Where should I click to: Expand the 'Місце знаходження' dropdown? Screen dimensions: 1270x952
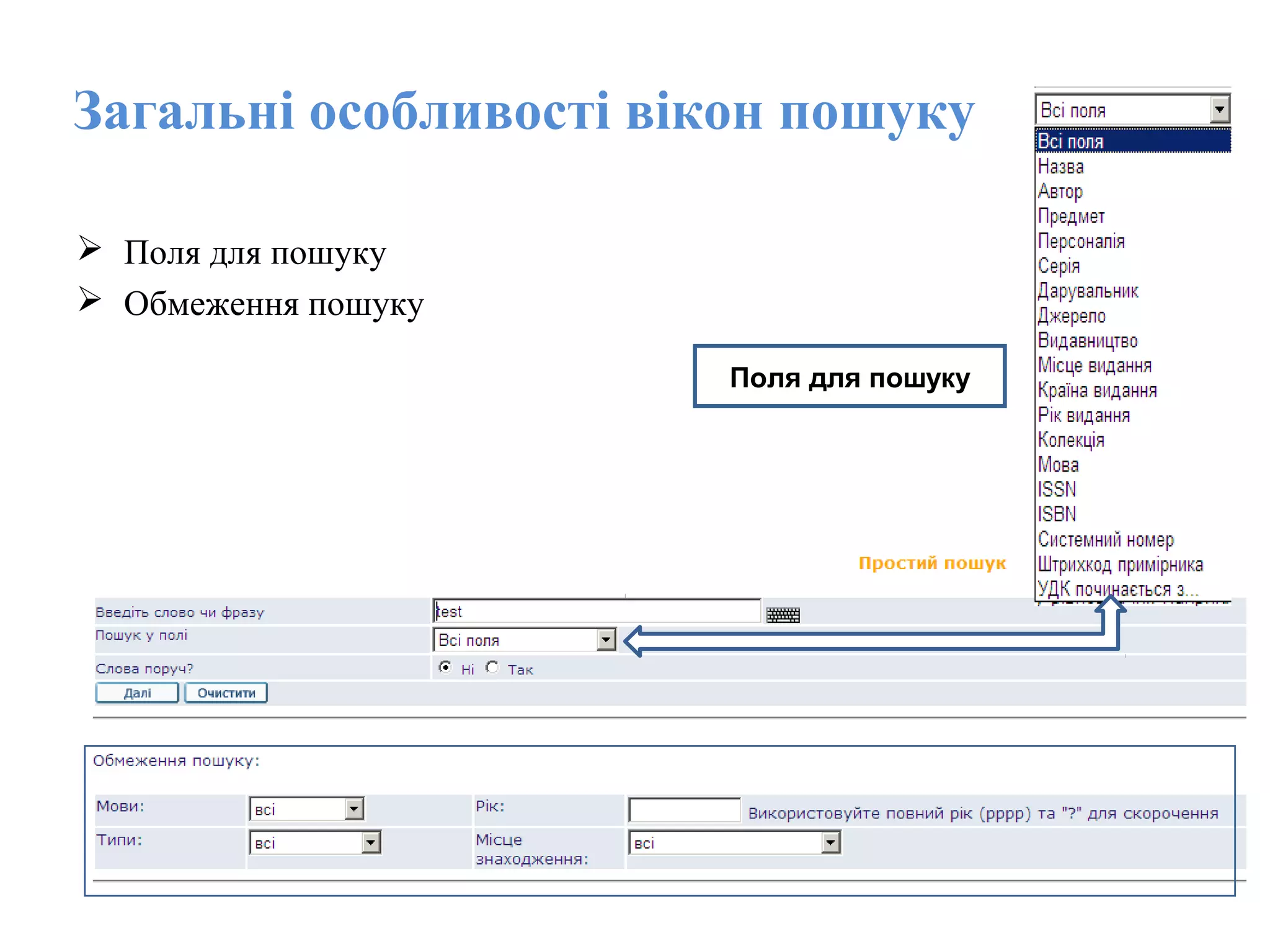(735, 842)
